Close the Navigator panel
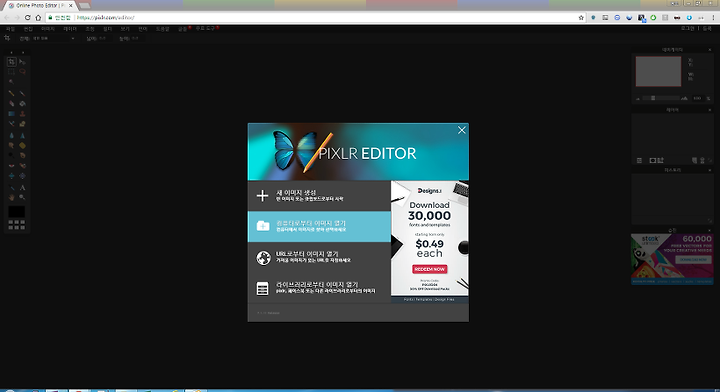Image resolution: width=720 pixels, height=392 pixels. pyautogui.click(x=710, y=50)
